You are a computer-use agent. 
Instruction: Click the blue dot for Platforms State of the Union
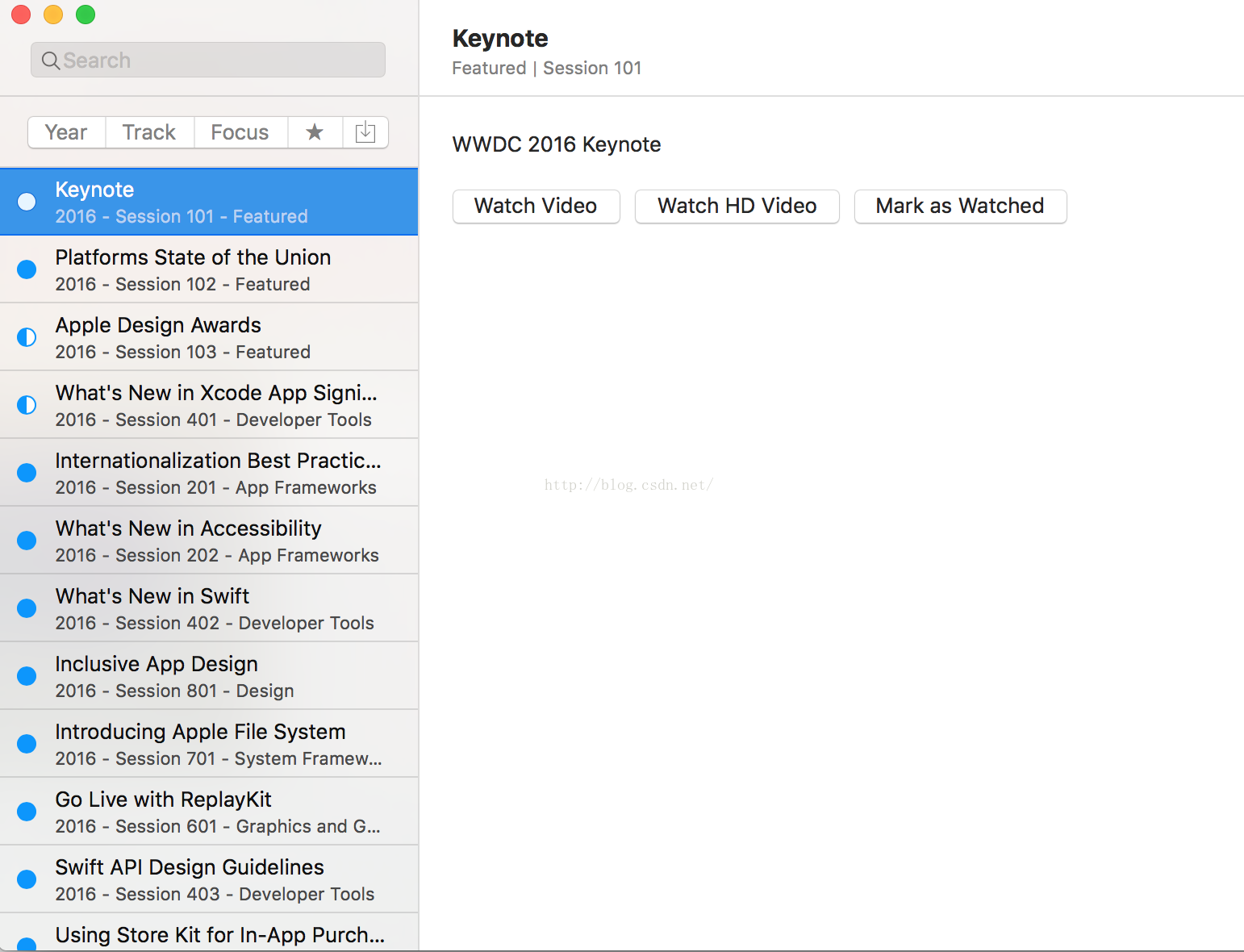27,269
